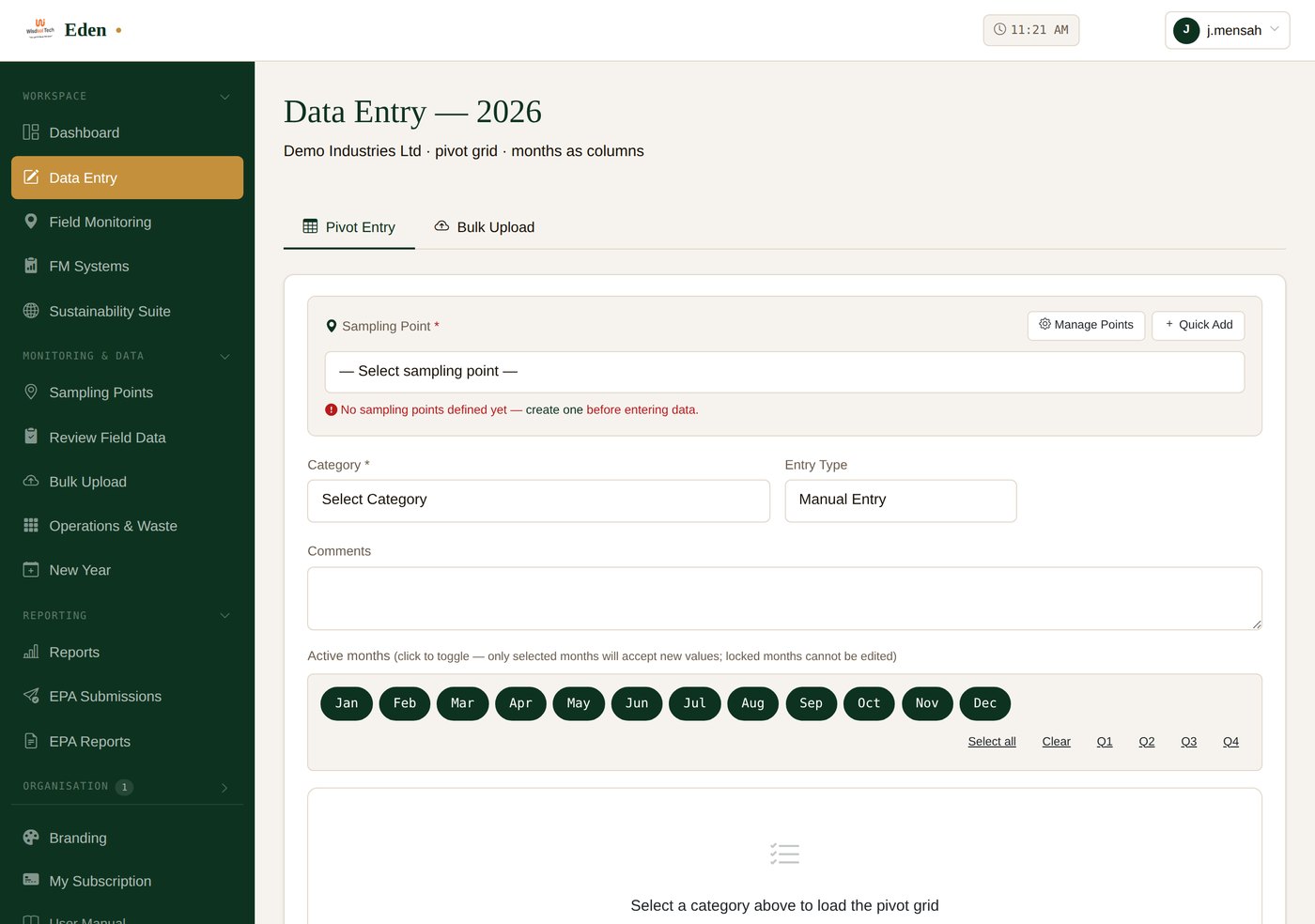Open the Select sampling point dropdown

784,372
